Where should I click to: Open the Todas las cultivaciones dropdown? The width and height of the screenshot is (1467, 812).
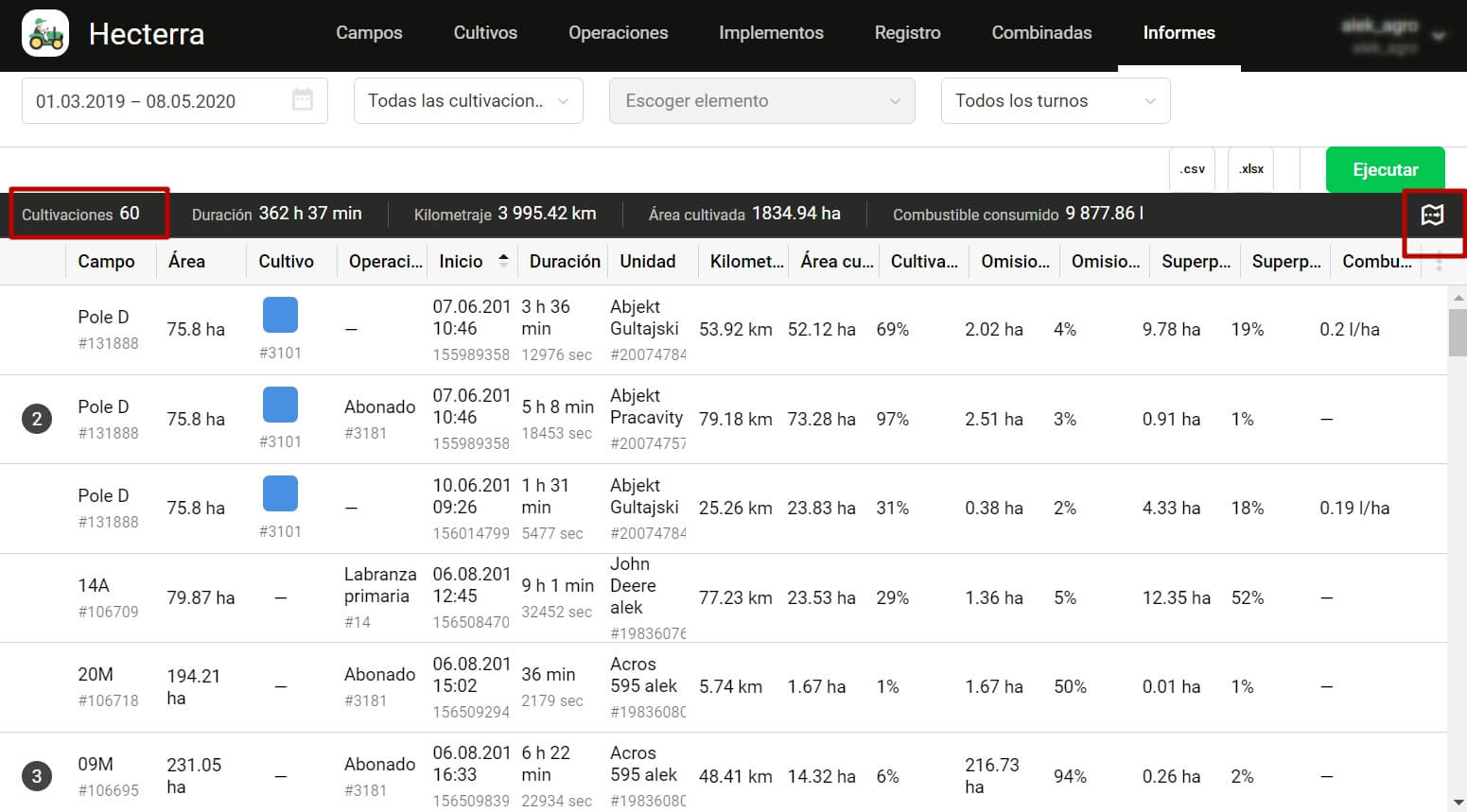point(467,100)
